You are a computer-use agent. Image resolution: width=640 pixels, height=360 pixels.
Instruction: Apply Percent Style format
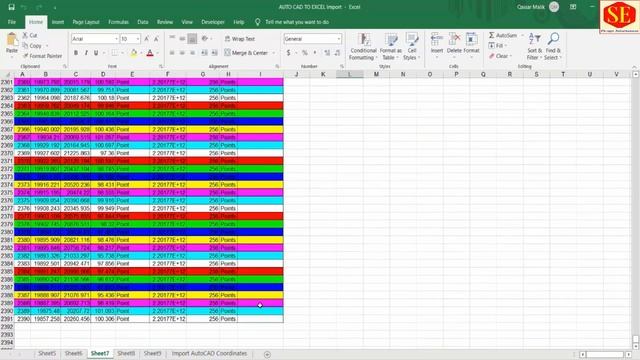pyautogui.click(x=304, y=53)
